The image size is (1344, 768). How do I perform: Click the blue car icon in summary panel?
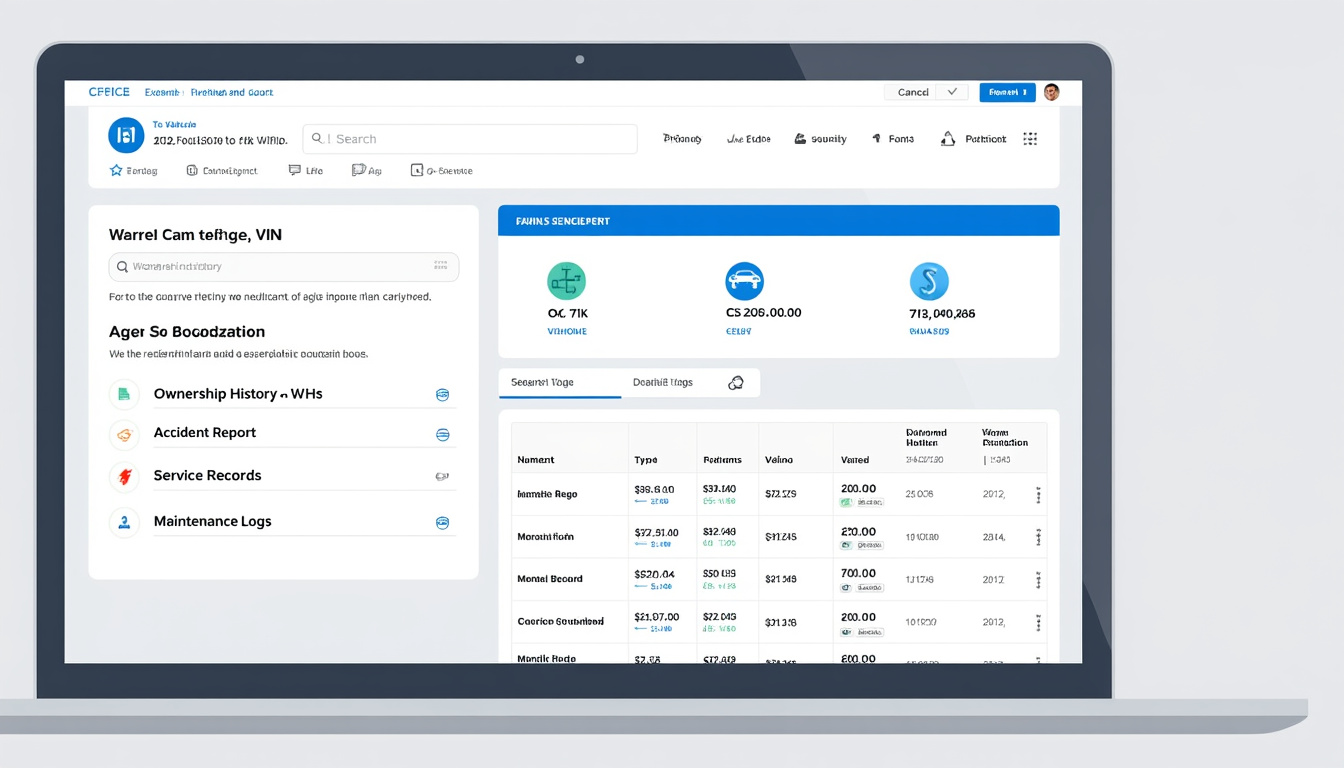pos(743,282)
